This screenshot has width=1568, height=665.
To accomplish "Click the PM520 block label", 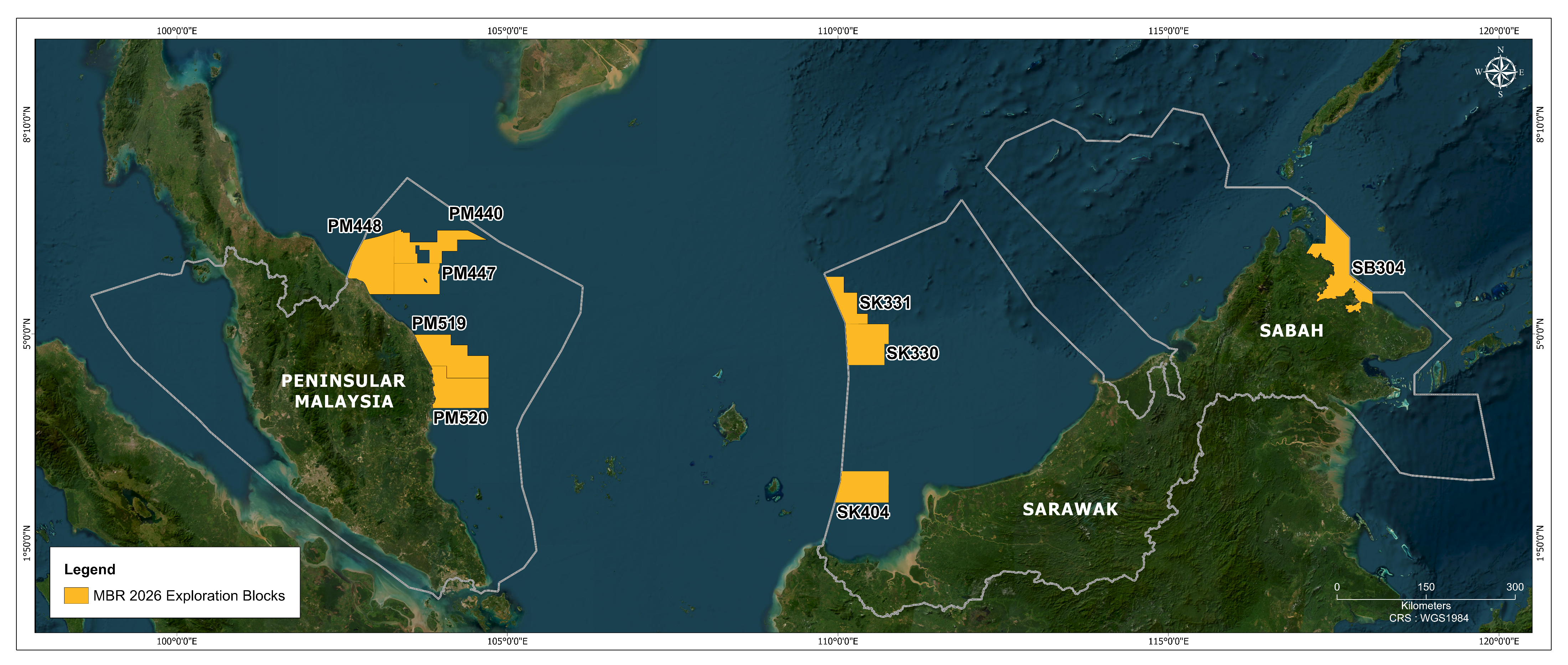I will pos(460,417).
